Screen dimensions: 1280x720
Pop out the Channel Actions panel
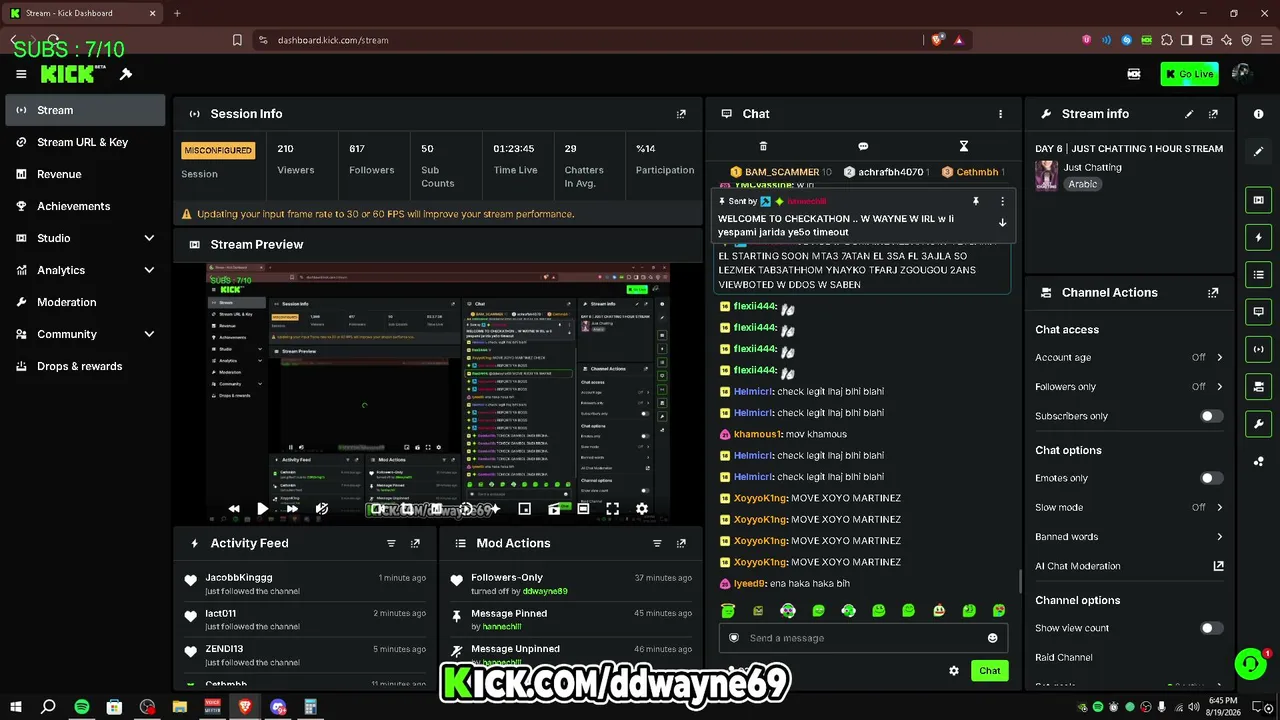(1213, 293)
